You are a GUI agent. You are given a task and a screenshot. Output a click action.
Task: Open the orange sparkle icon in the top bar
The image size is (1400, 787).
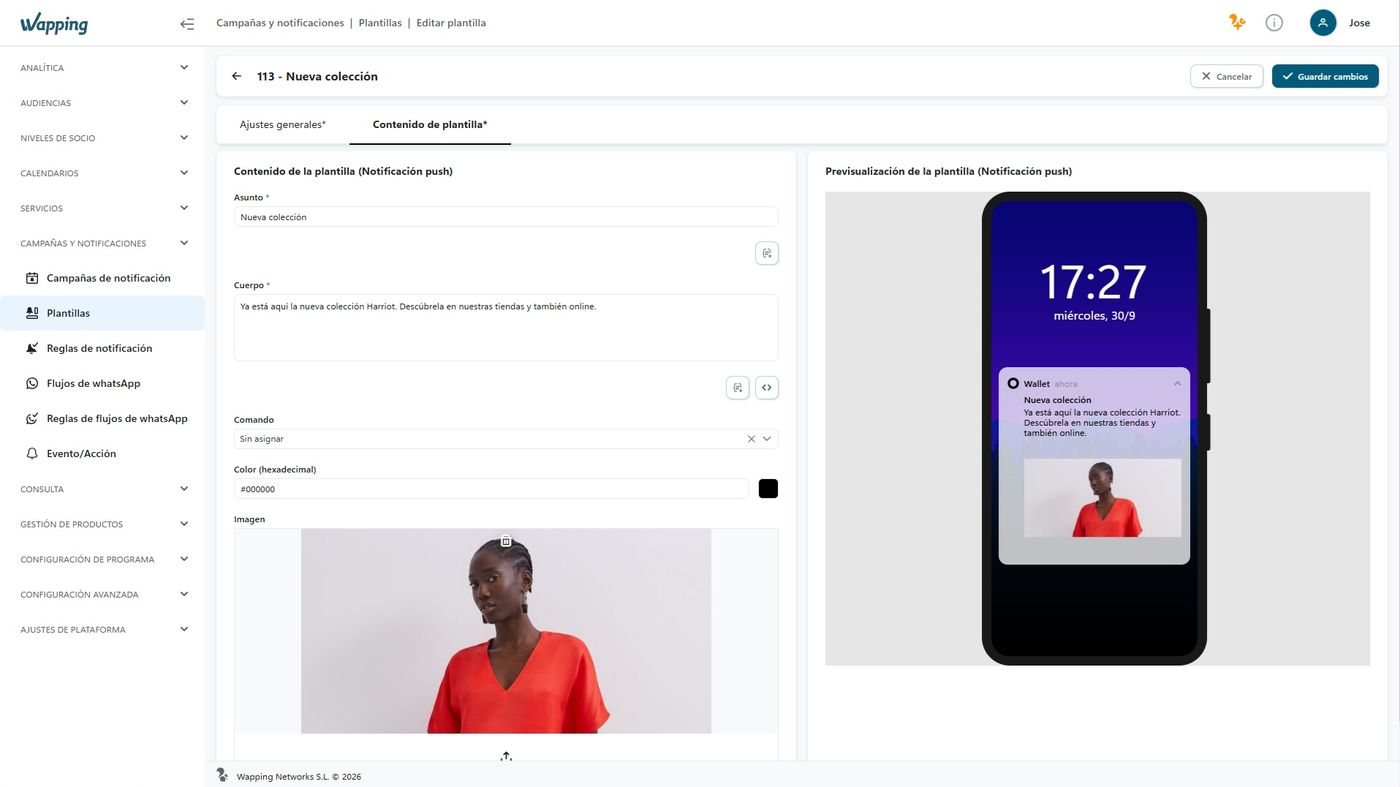tap(1237, 22)
